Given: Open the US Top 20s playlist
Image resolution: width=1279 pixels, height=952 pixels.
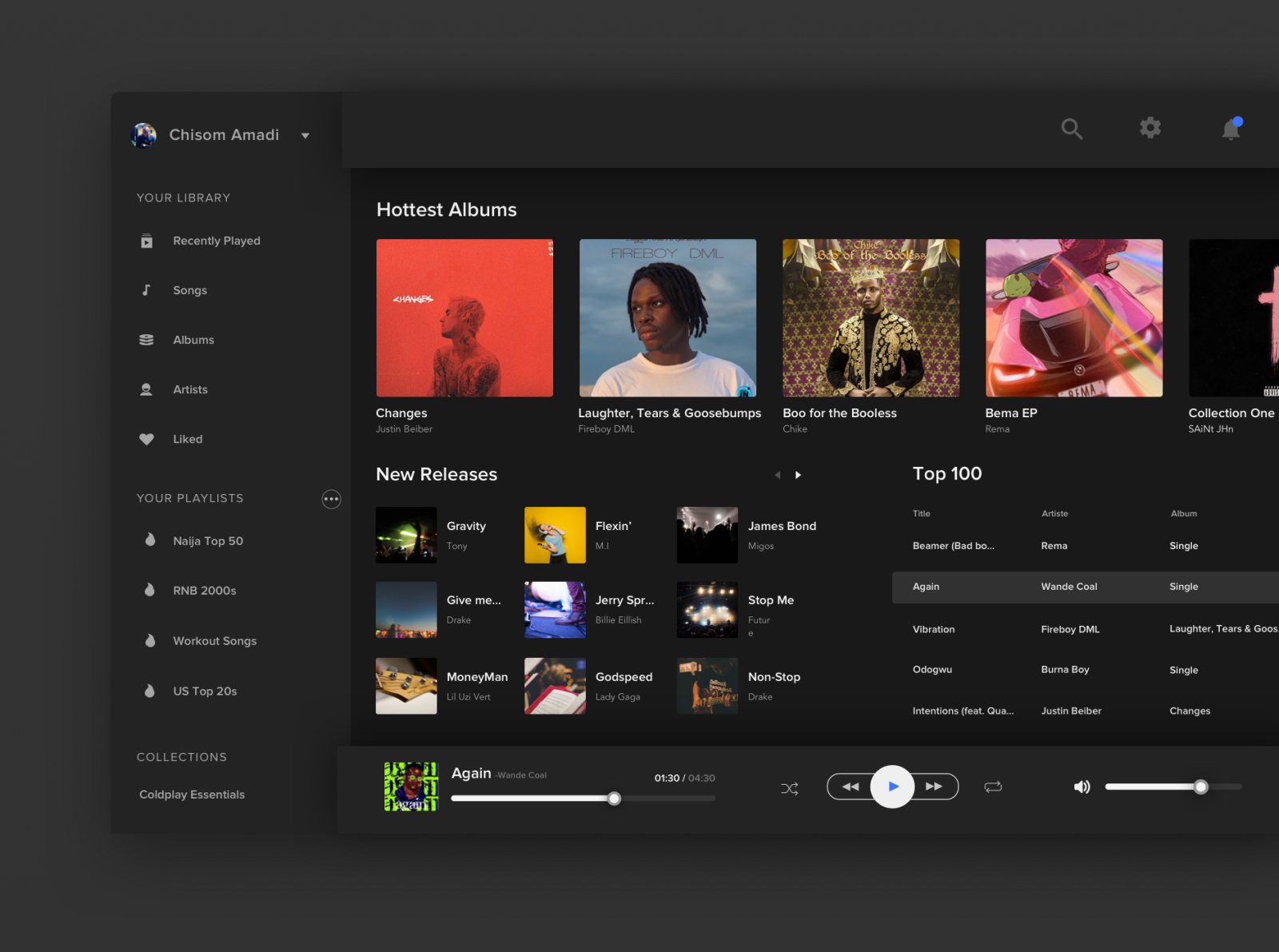Looking at the screenshot, I should tap(205, 691).
